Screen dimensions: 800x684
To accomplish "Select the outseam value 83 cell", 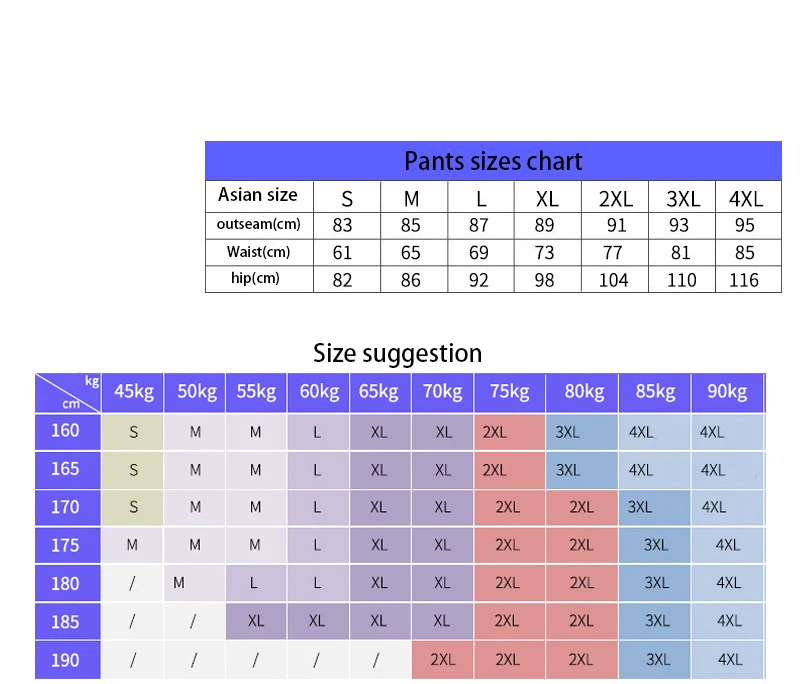I will pyautogui.click(x=347, y=225).
